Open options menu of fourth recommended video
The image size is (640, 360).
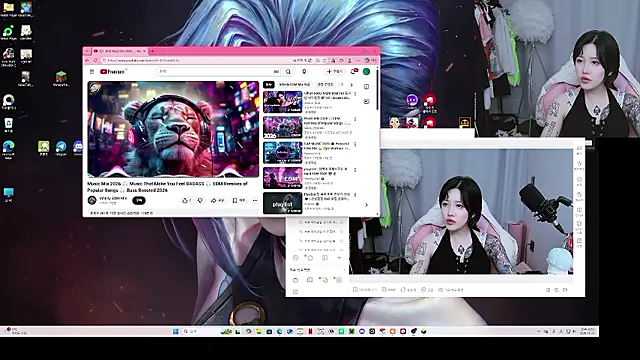point(355,170)
